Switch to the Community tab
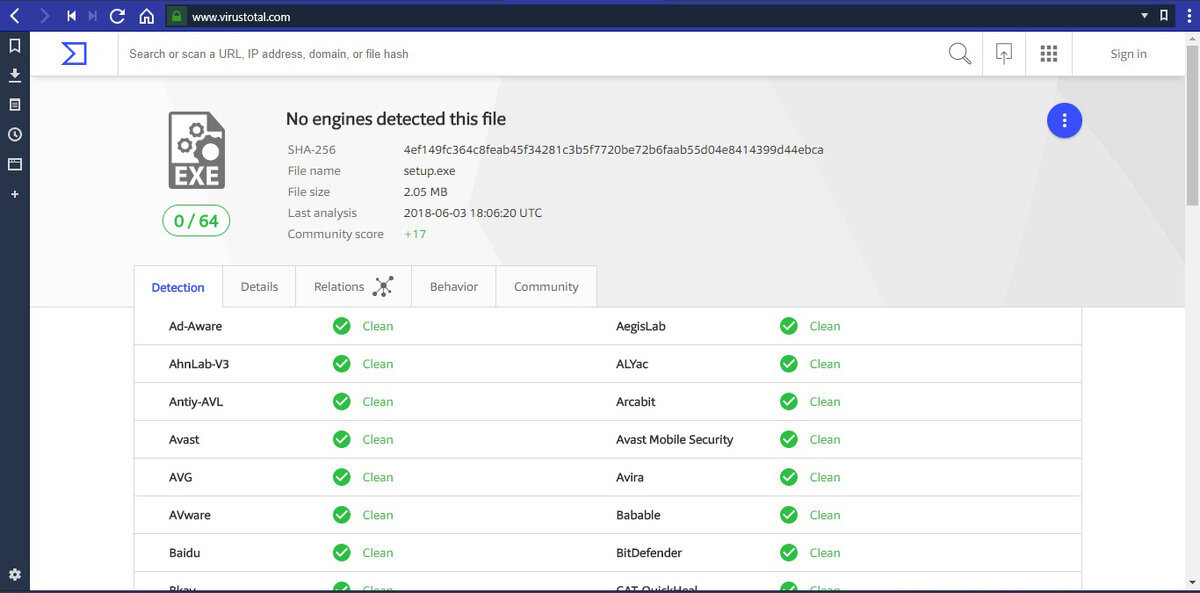This screenshot has height=593, width=1200. [546, 287]
